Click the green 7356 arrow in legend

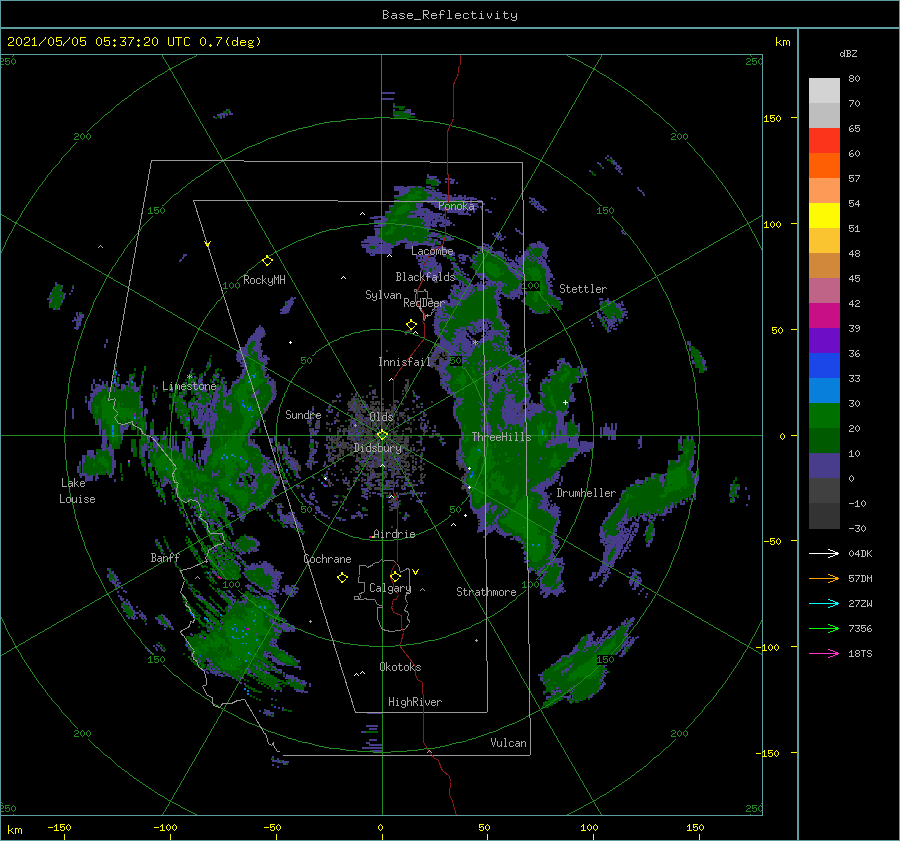824,629
